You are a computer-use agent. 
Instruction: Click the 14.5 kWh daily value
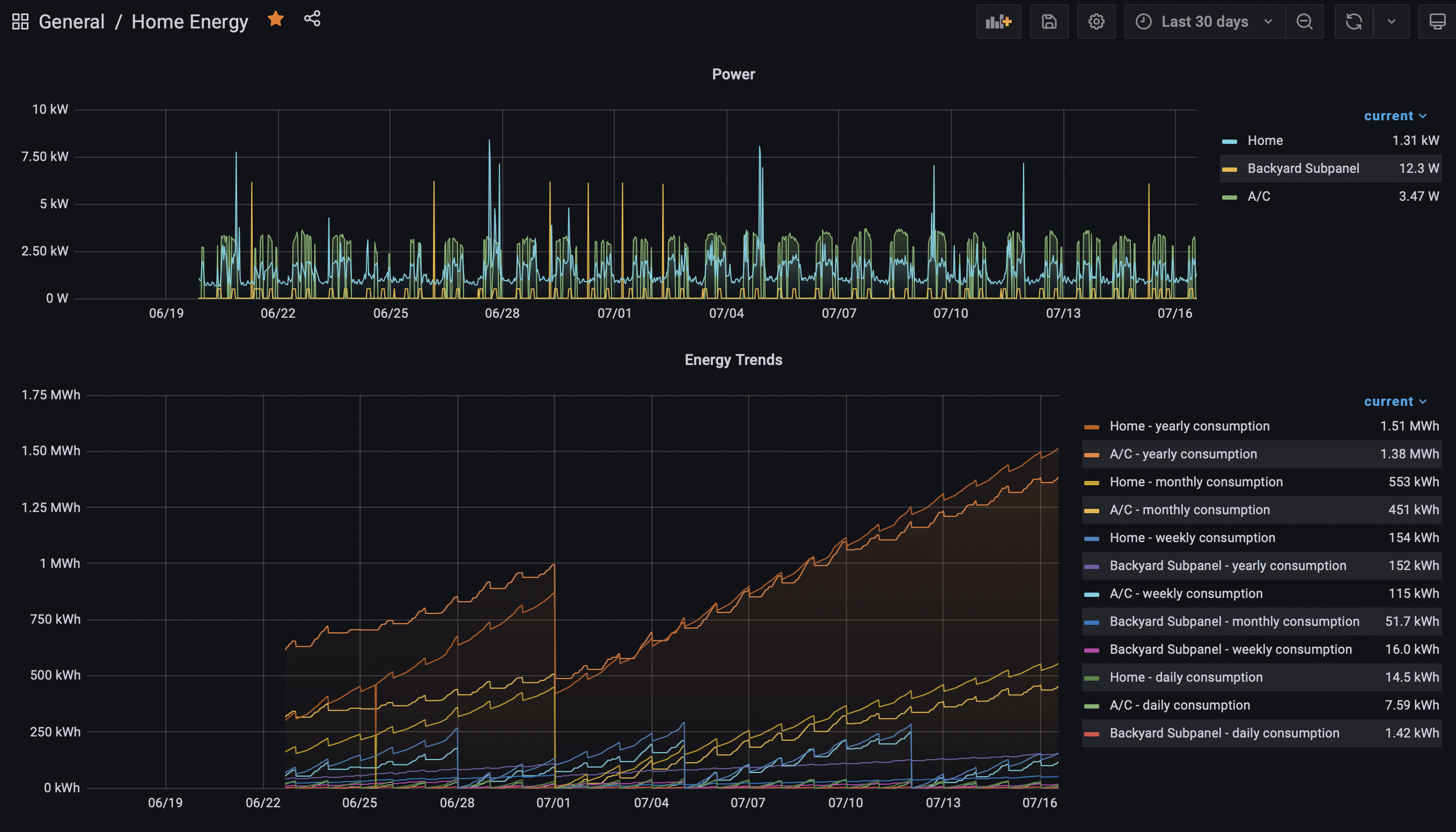pyautogui.click(x=1412, y=678)
